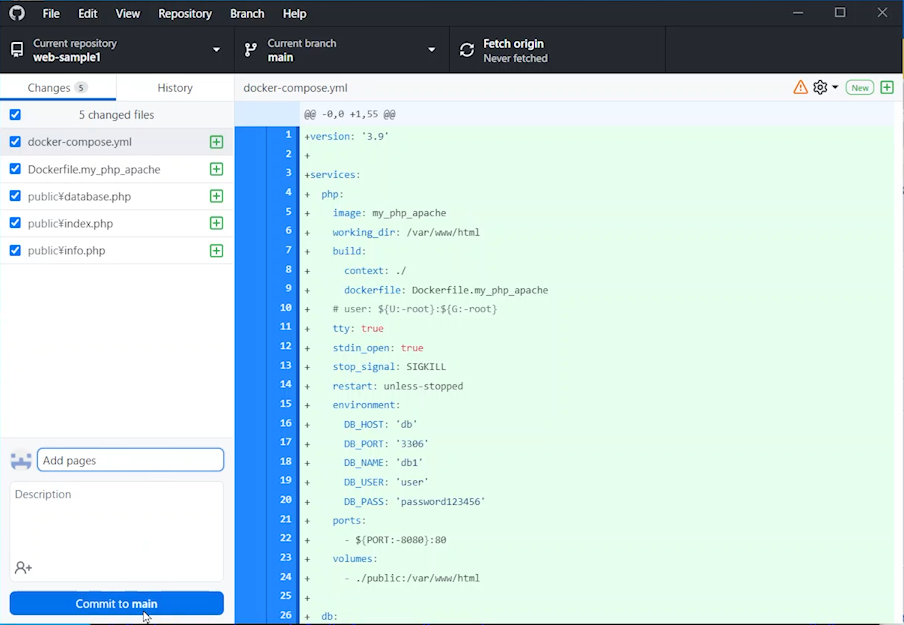Click the green plus icon at top right
Viewport: 904px width, 625px height.
coord(887,87)
